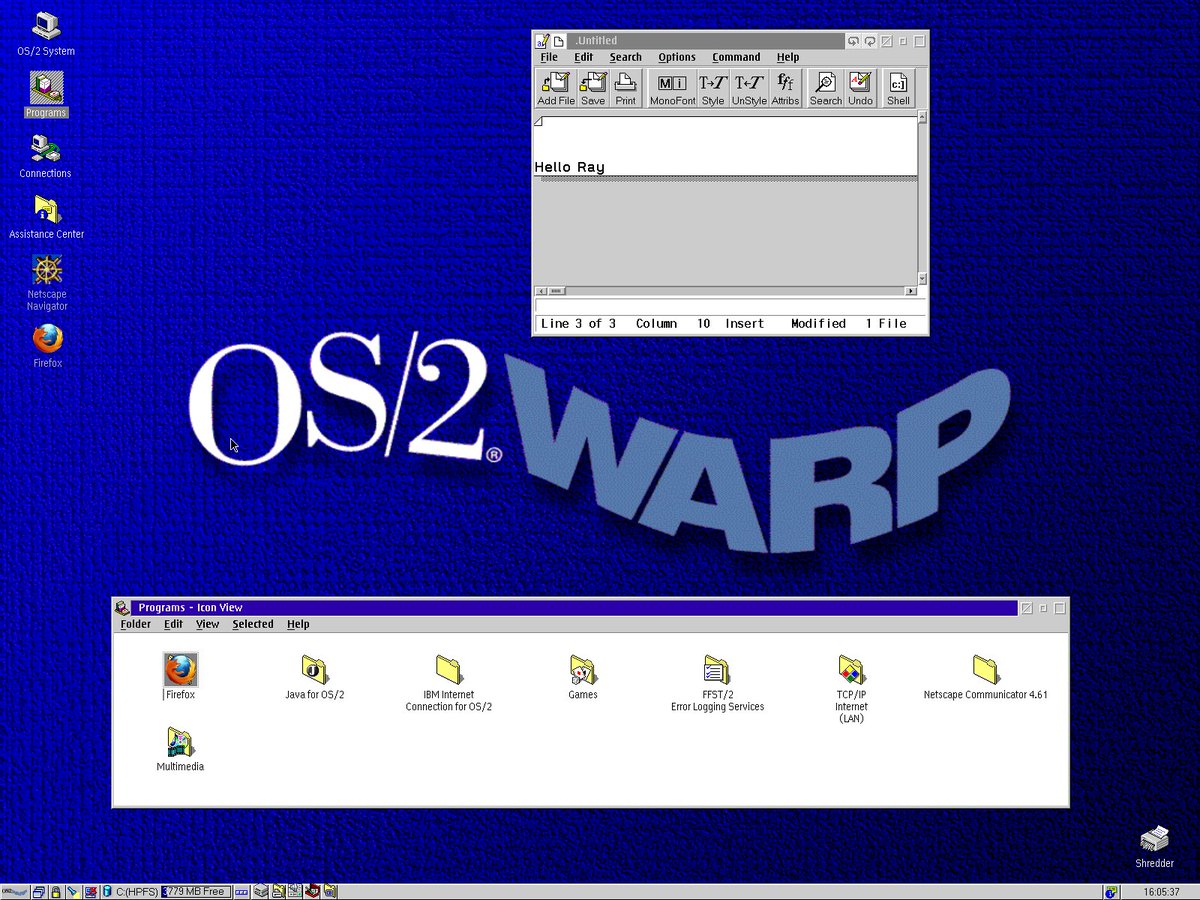
Task: Click the Add File toolbar button
Action: coord(556,88)
